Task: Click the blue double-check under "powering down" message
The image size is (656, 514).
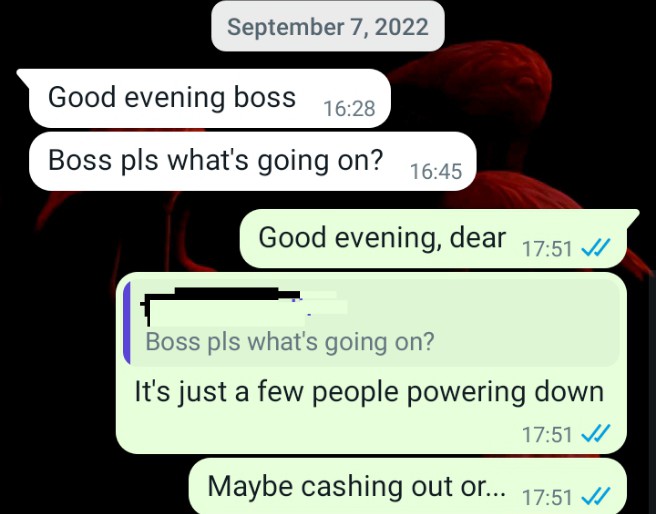Action: pos(596,434)
